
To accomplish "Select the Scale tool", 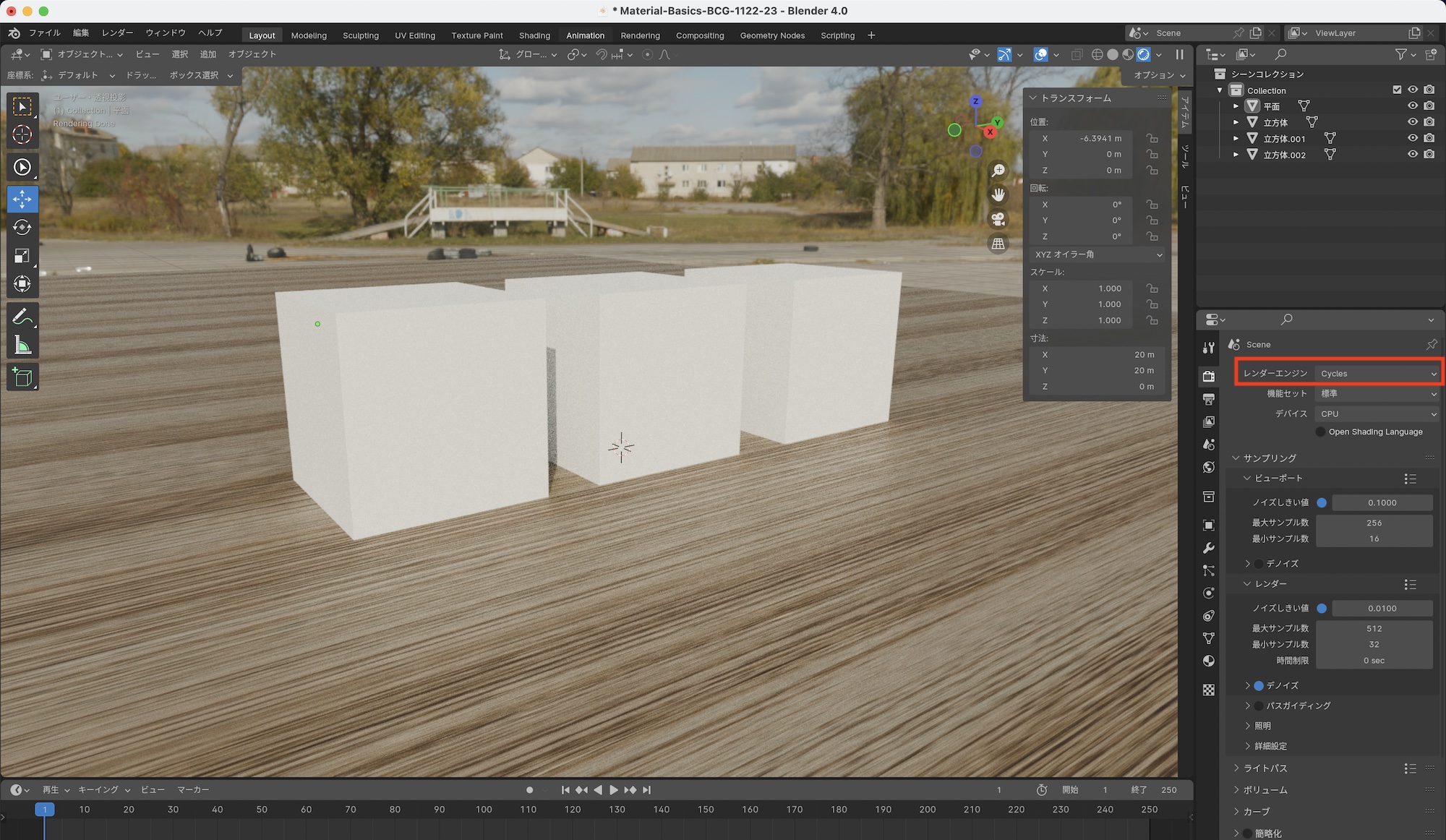I will [22, 256].
